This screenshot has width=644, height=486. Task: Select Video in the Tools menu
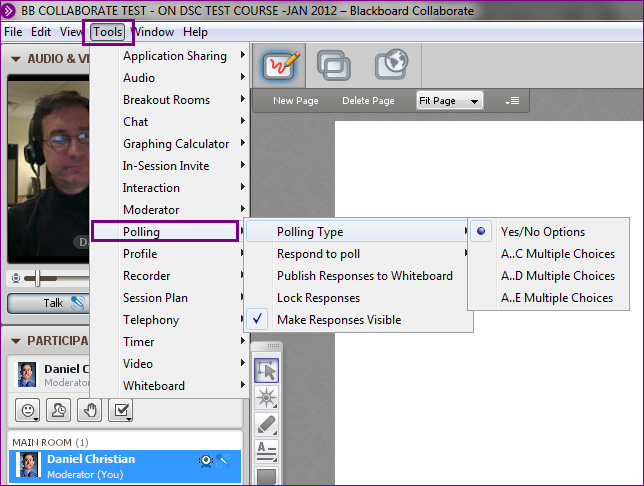[x=169, y=364]
